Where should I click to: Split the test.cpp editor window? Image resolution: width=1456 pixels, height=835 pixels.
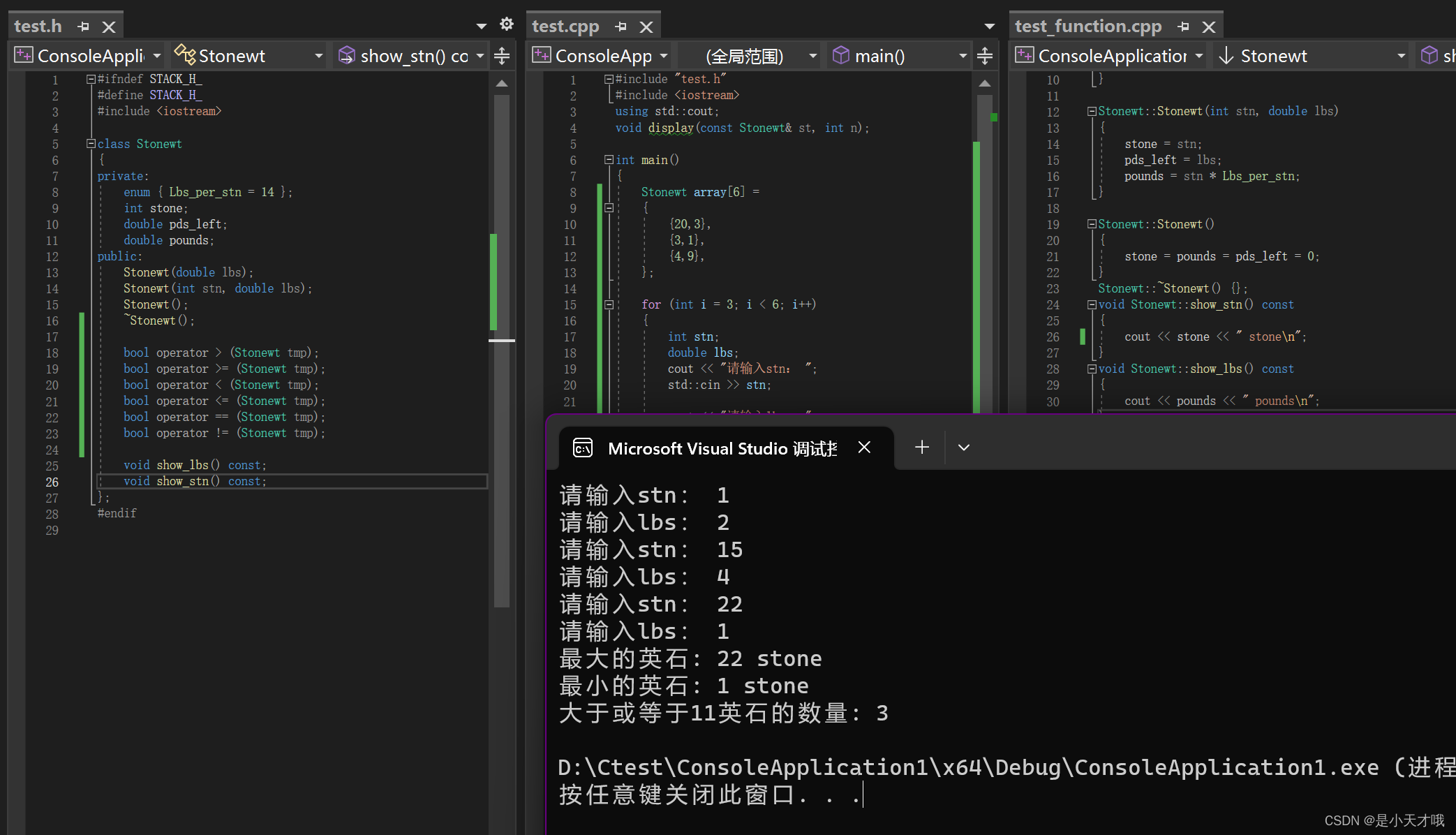coord(984,56)
